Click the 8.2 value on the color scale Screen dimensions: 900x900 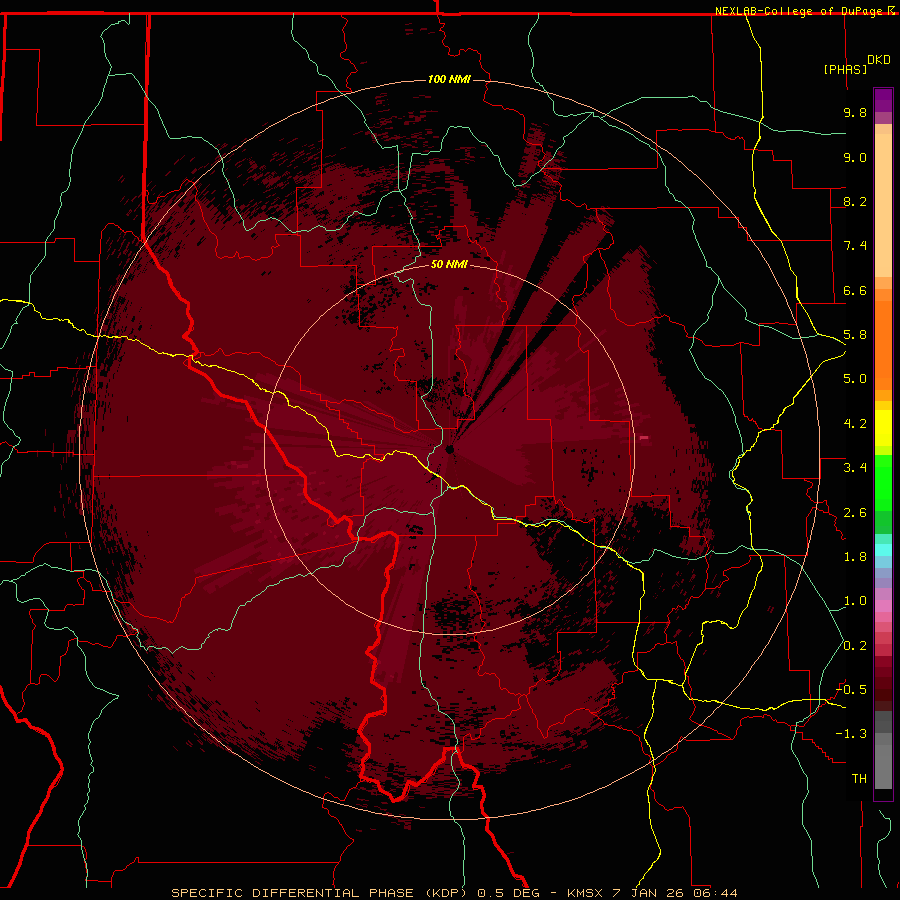pos(855,201)
